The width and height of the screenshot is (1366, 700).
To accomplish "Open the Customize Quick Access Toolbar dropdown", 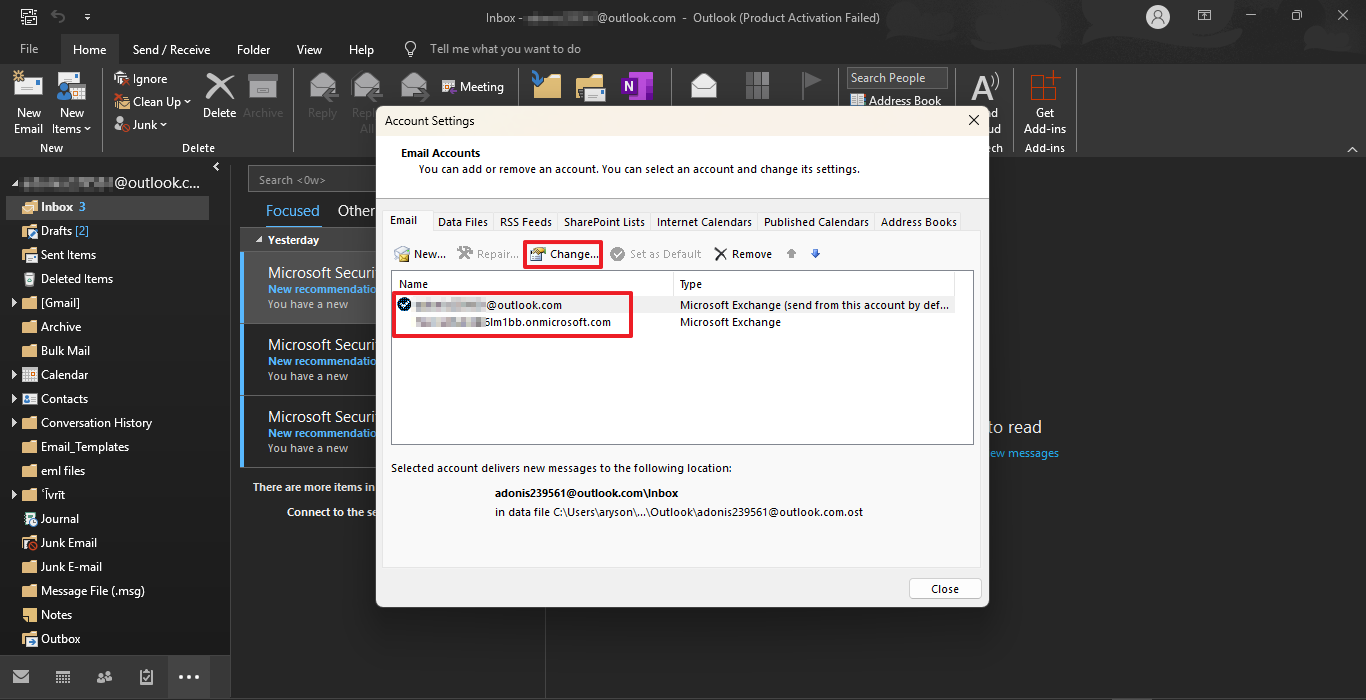I will click(87, 17).
